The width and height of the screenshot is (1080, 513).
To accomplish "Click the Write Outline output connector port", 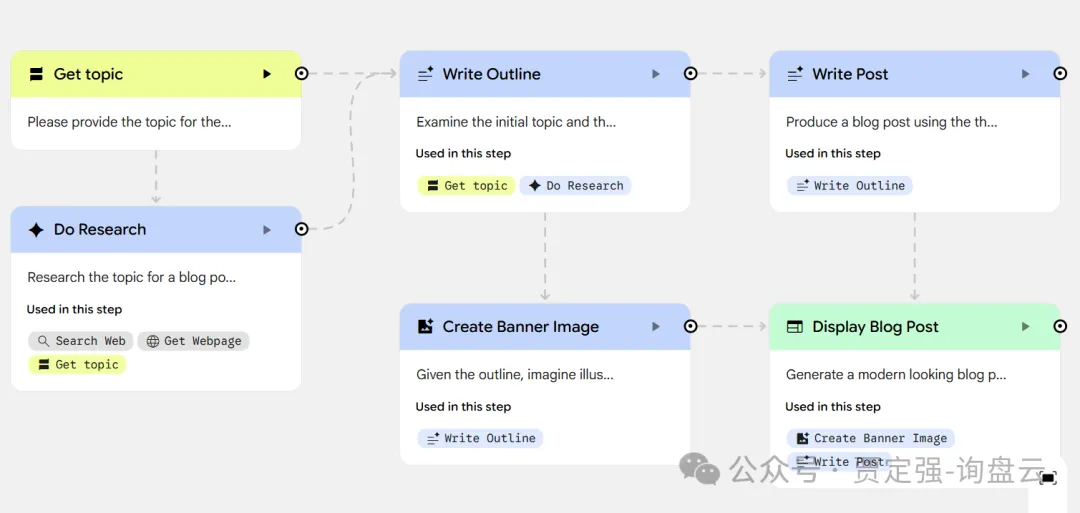I will (x=690, y=73).
